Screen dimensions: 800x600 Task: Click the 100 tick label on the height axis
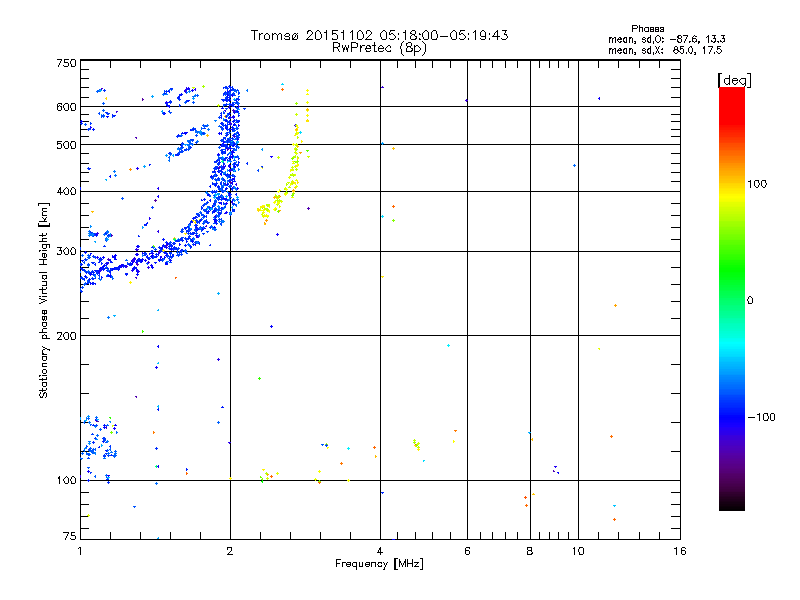click(66, 480)
